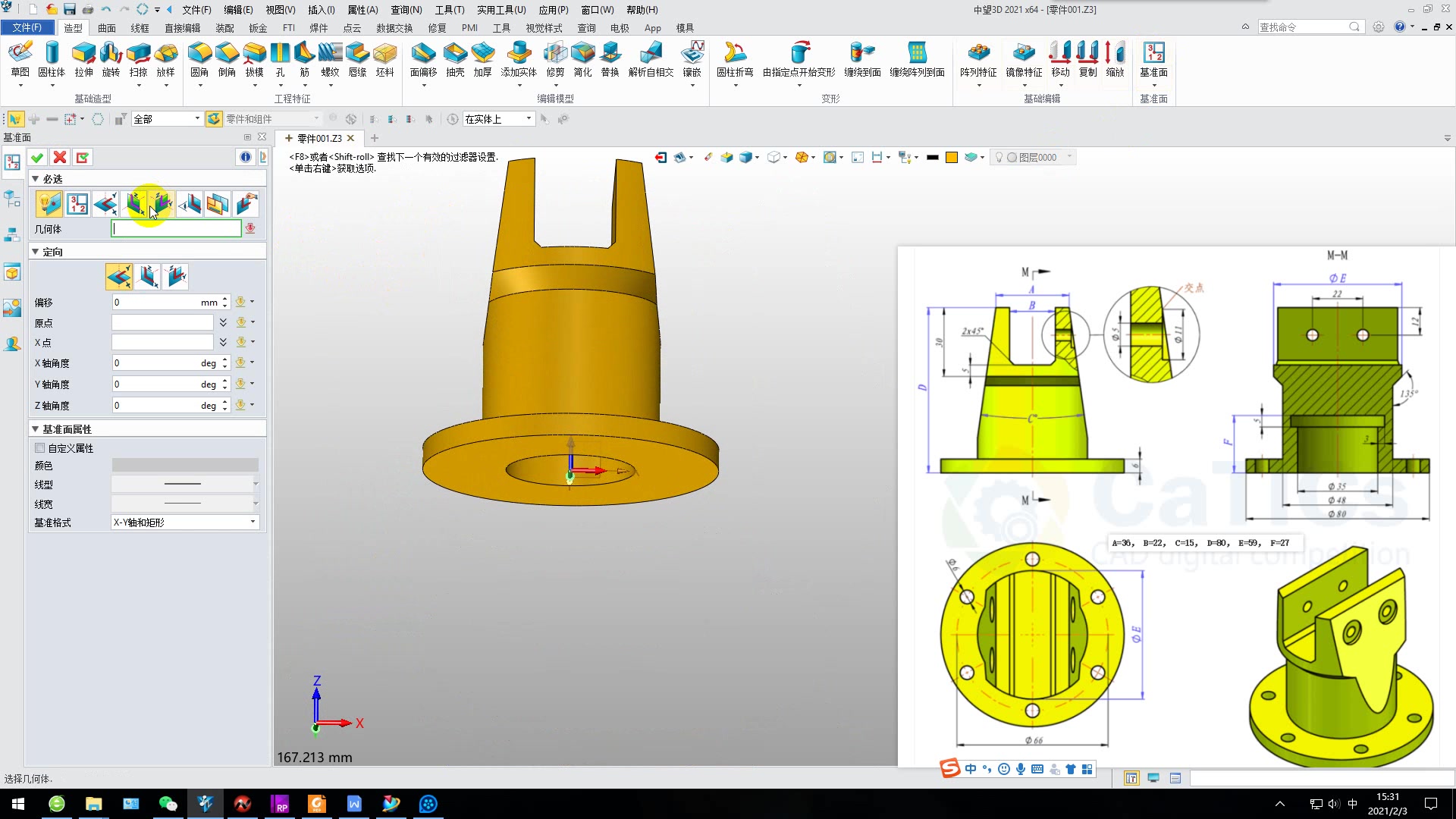Open the 圆角 (Fillet) tool
Viewport: 1456px width, 819px height.
click(x=199, y=61)
